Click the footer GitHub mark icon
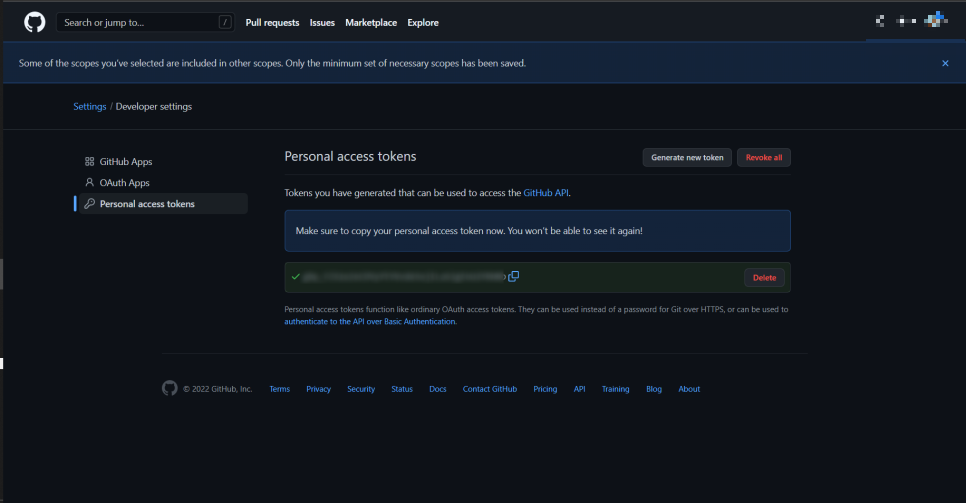This screenshot has height=503, width=966. pos(169,388)
